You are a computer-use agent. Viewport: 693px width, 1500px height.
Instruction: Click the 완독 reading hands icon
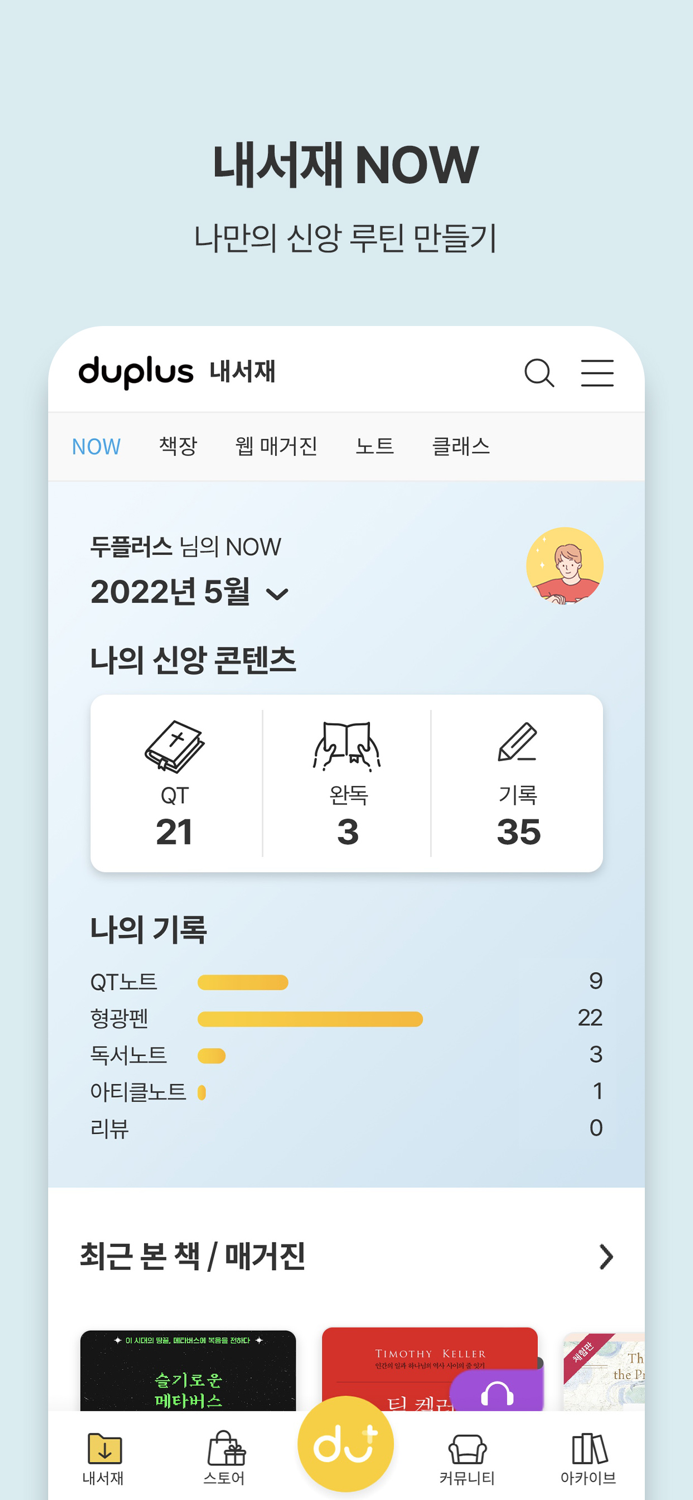click(x=347, y=744)
